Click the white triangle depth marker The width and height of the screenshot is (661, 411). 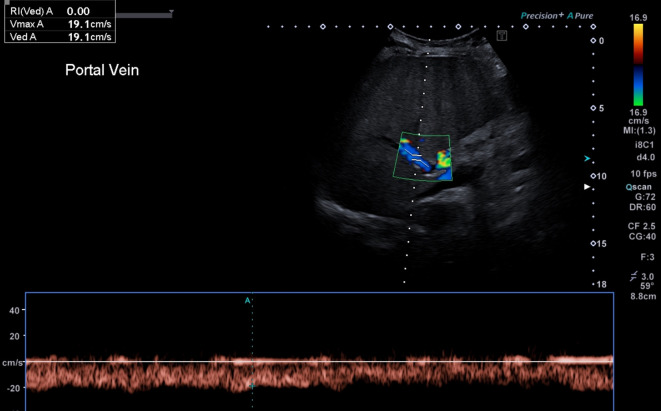587,187
